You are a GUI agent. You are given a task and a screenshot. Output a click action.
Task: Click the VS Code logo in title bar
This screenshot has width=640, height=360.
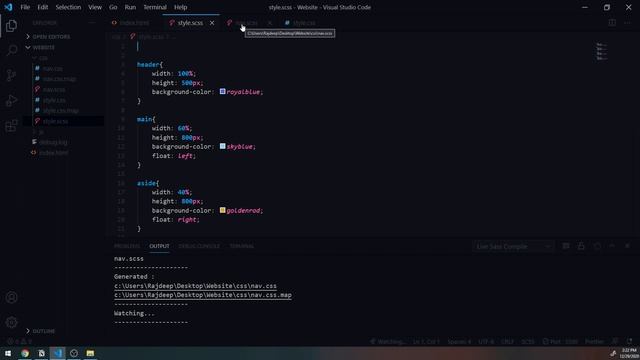coord(8,7)
